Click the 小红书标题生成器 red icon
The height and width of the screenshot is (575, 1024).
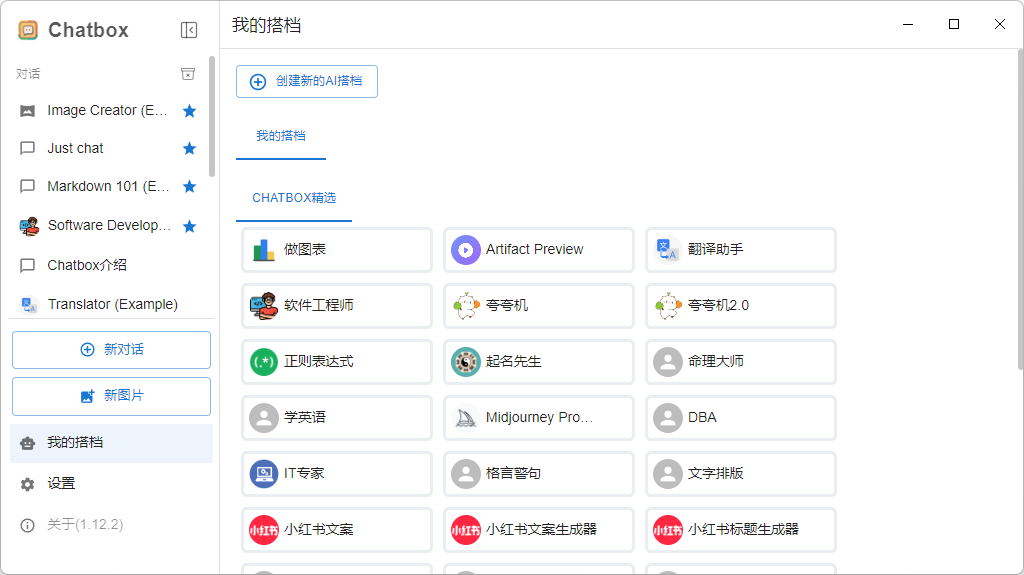tap(667, 530)
